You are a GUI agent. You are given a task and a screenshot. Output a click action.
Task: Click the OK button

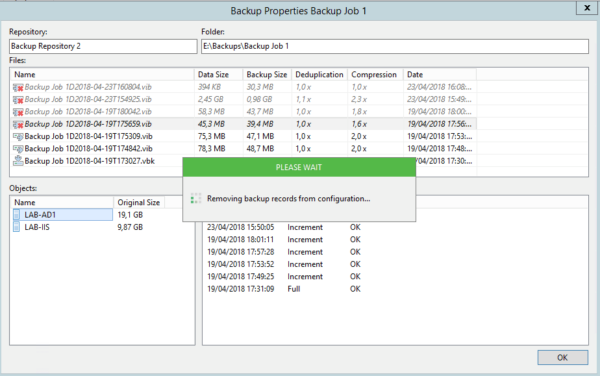(x=562, y=357)
